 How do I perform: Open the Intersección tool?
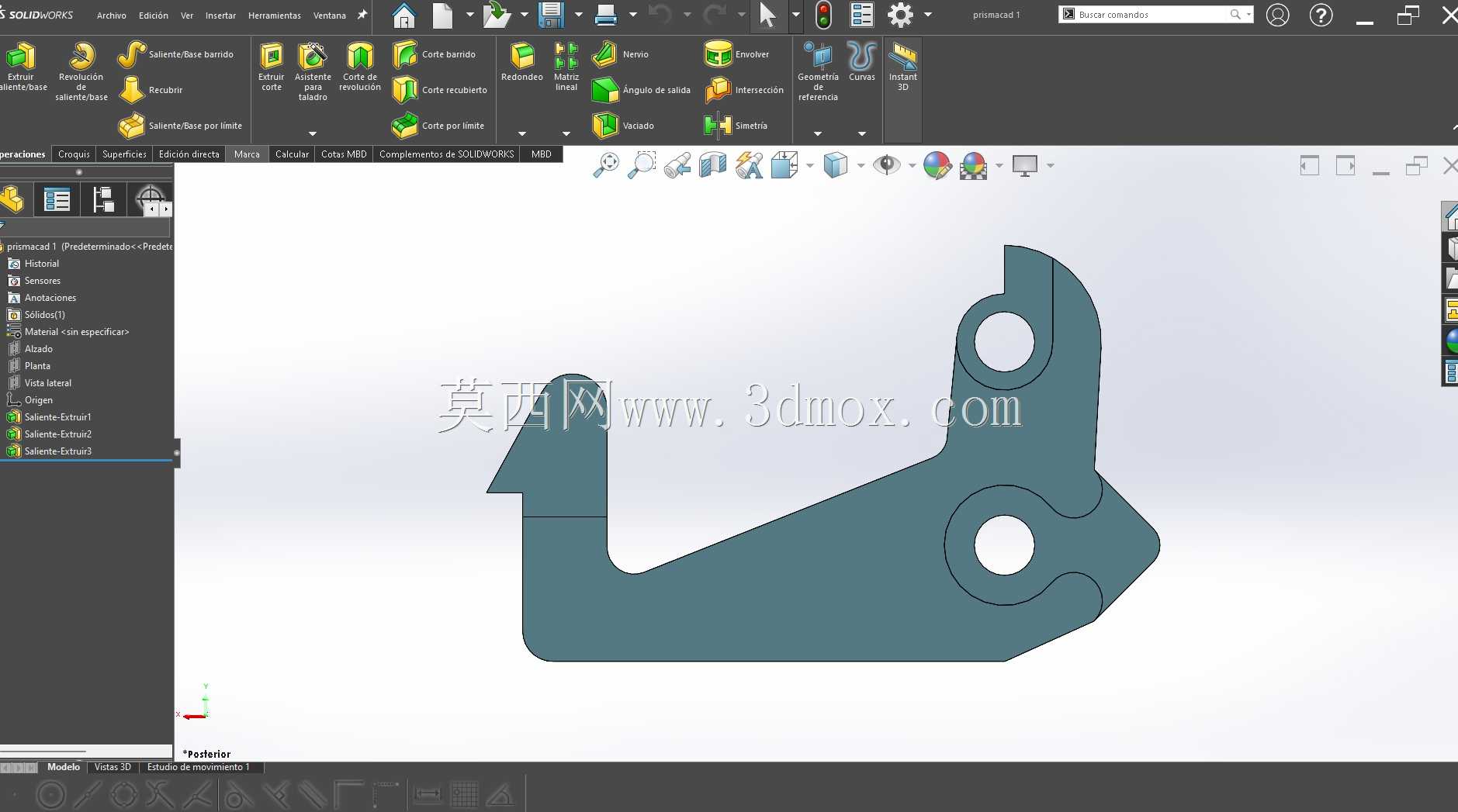coord(744,90)
